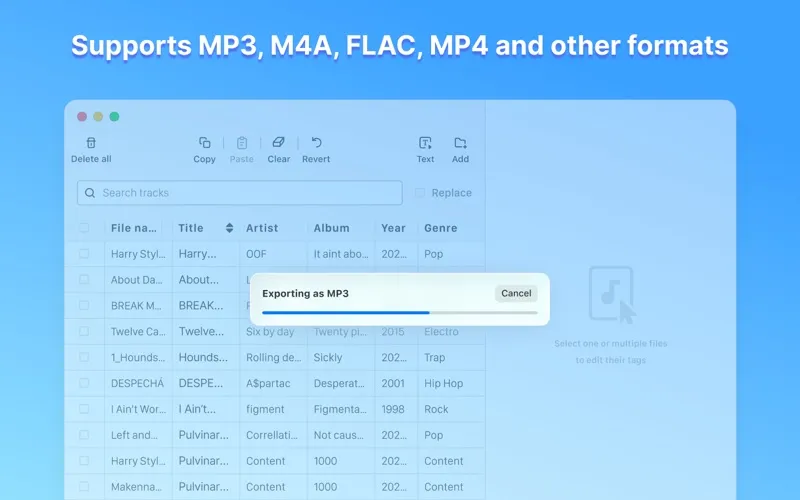800x500 pixels.
Task: Select the Rolling de... artist cell
Action: click(273, 357)
